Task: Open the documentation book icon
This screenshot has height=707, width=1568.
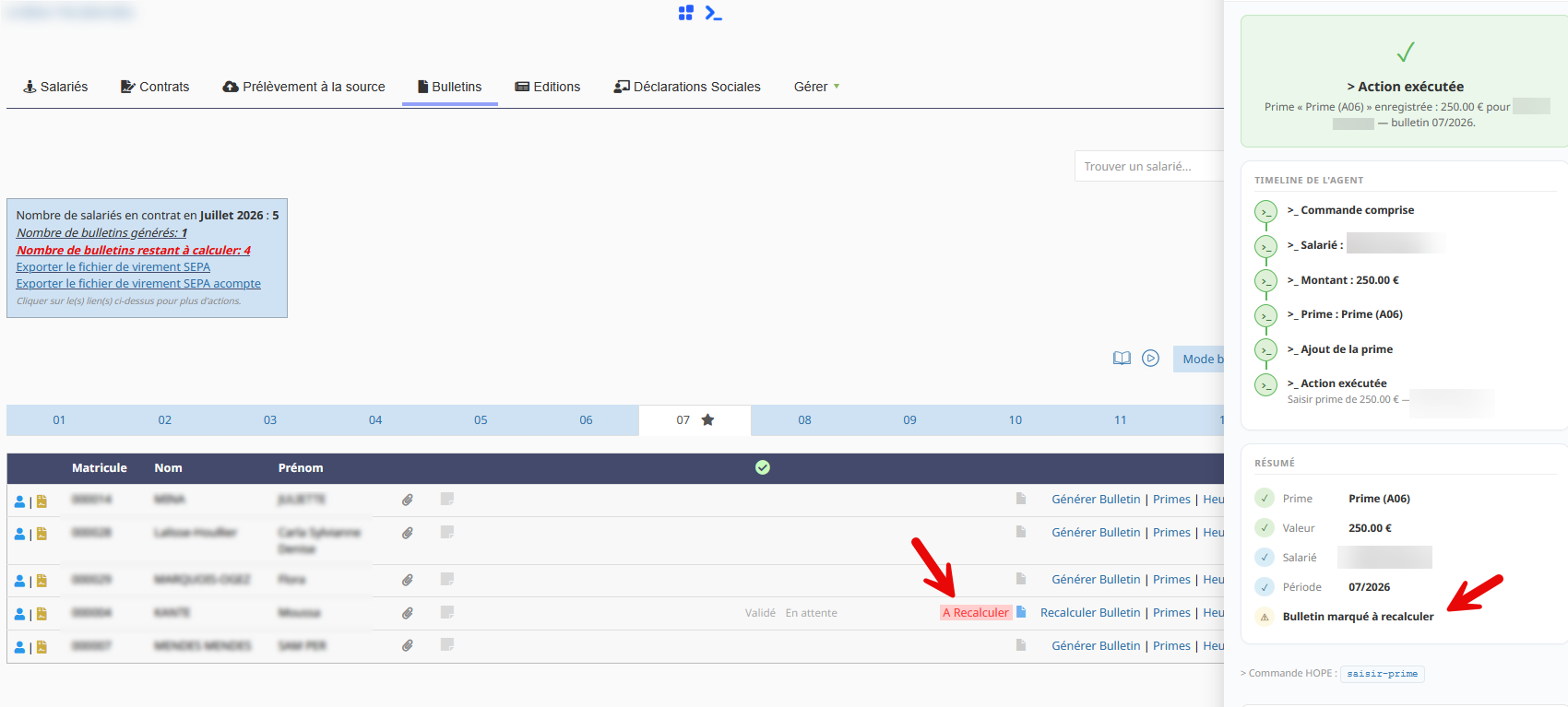Action: (1122, 359)
